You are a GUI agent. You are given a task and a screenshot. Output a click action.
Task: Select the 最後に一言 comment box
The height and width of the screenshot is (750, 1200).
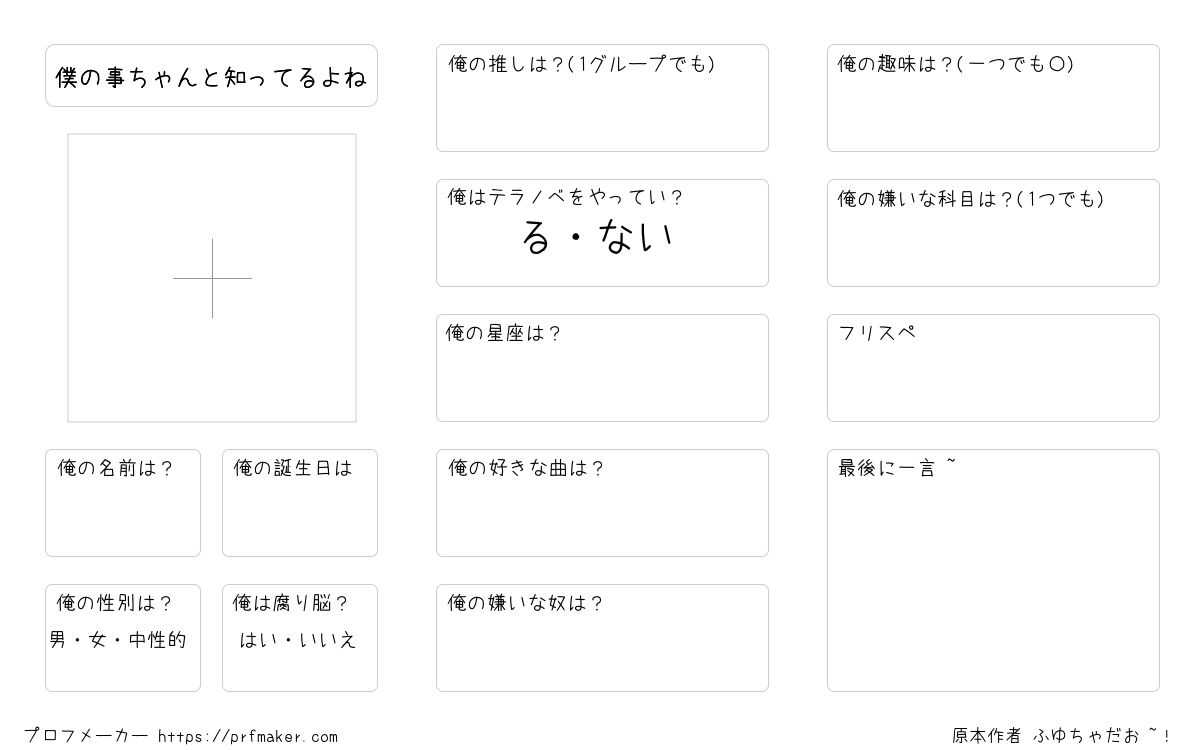tap(993, 570)
